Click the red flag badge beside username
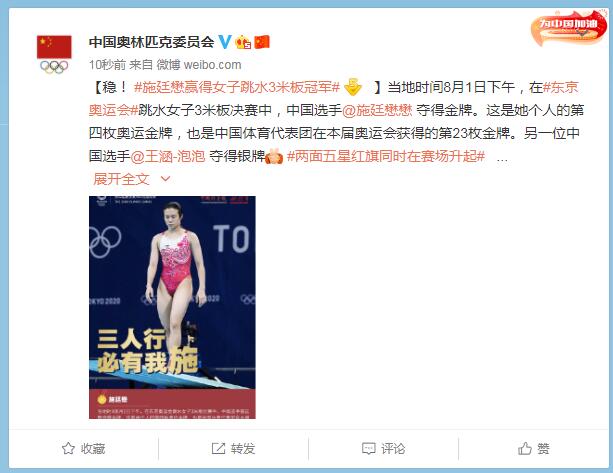Viewport: 613px width, 473px height. tap(262, 42)
